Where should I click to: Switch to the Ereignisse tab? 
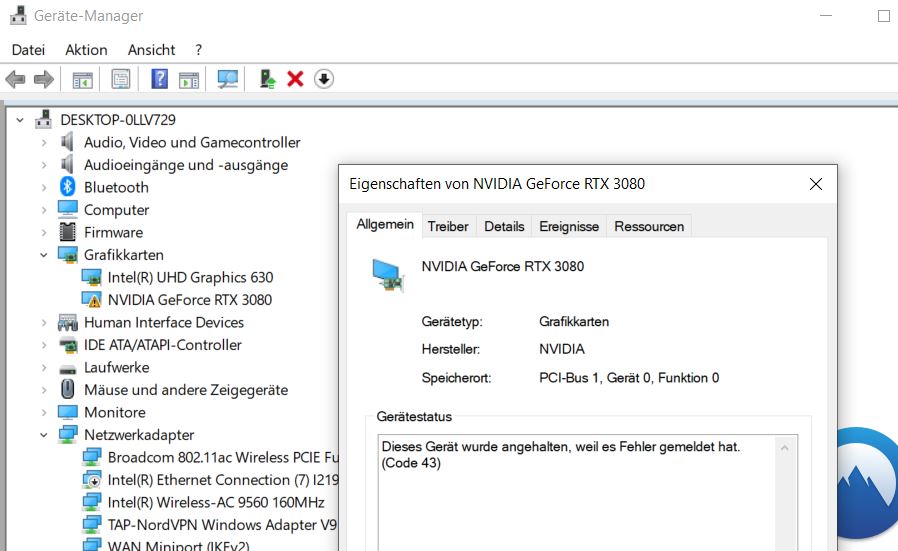tap(569, 226)
